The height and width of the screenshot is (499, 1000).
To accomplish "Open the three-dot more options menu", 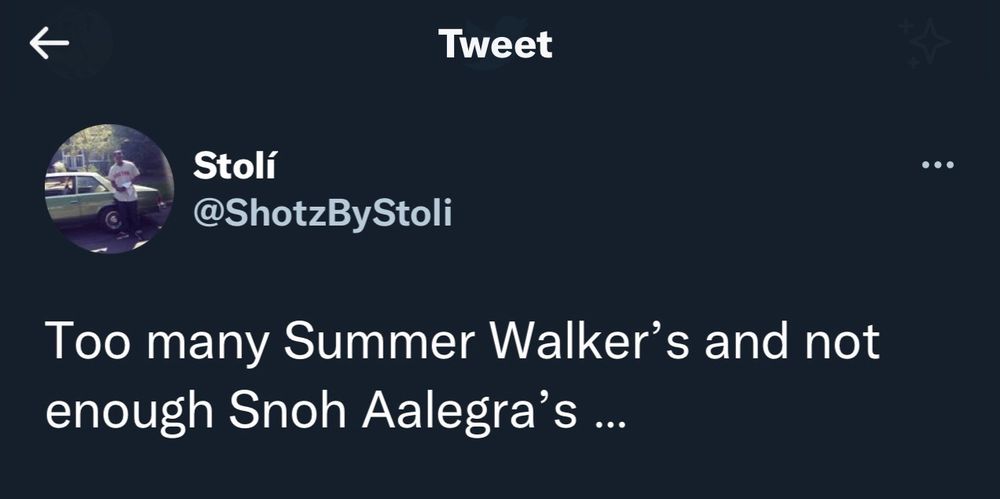I will [x=938, y=166].
